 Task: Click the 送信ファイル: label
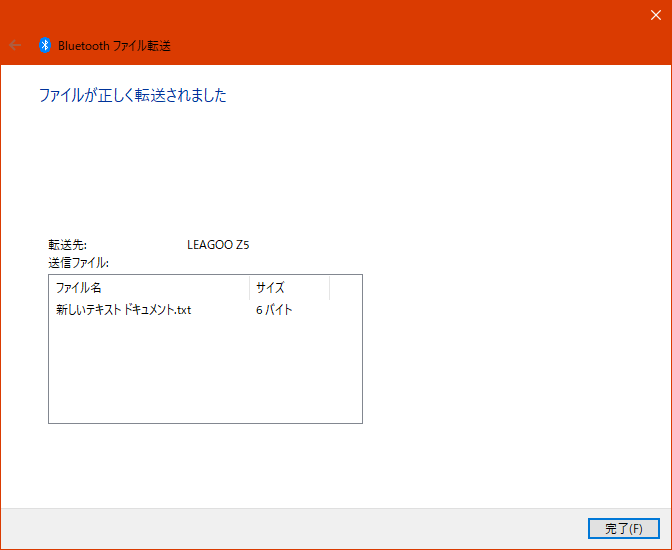pyautogui.click(x=78, y=262)
